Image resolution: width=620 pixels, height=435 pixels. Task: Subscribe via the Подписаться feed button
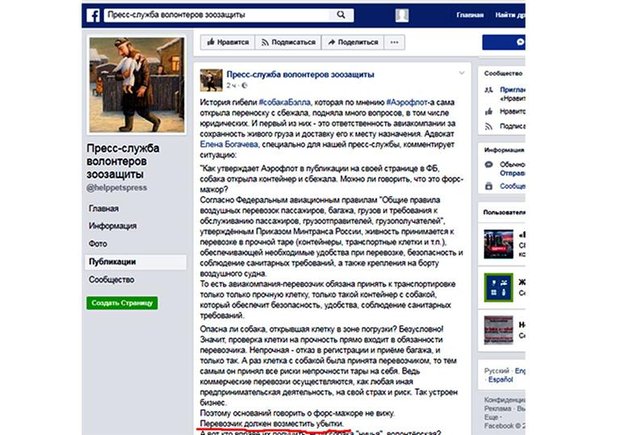coord(288,42)
